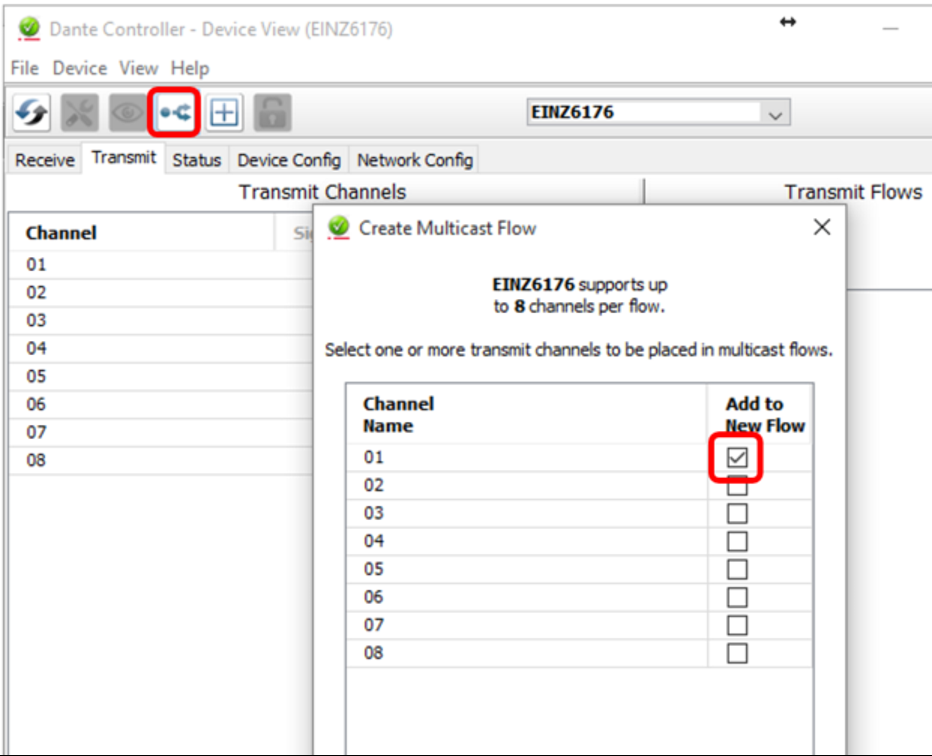Select transmit channel 06 in main list

pyautogui.click(x=160, y=404)
